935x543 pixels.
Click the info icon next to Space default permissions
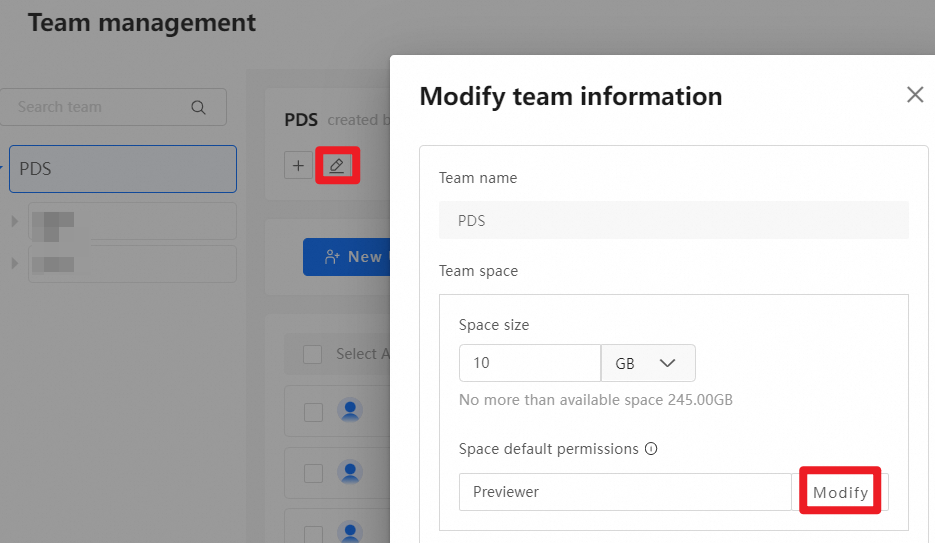coord(651,448)
